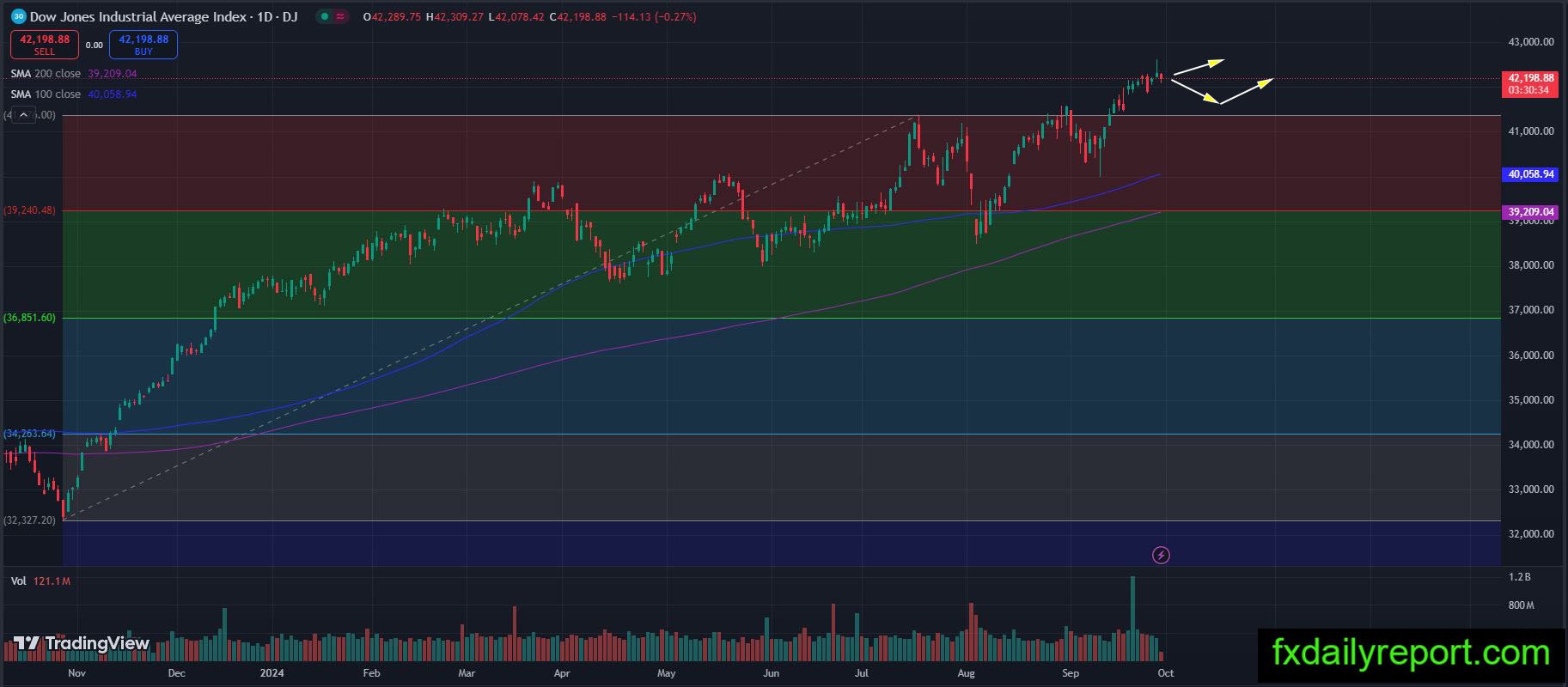
Task: Click the 37,000.00 price axis label
Action: 1531,310
